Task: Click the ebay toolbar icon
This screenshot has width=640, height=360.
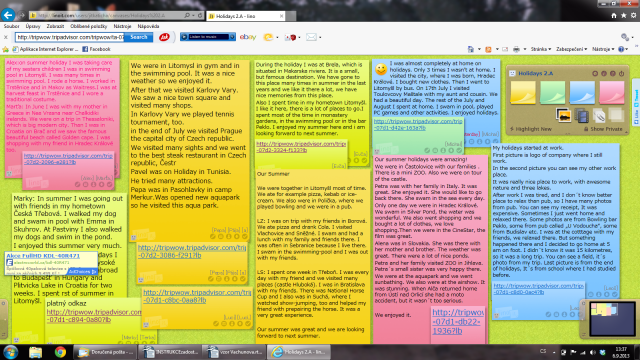Action: 248,37
